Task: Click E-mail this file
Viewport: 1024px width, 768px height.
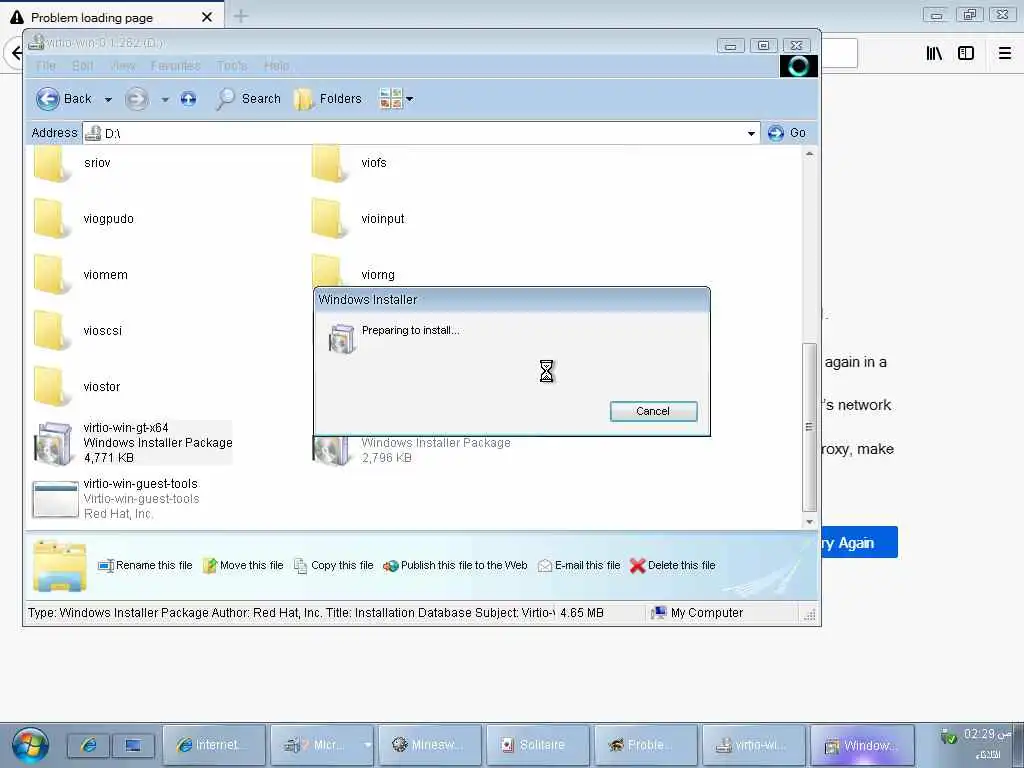Action: 579,566
